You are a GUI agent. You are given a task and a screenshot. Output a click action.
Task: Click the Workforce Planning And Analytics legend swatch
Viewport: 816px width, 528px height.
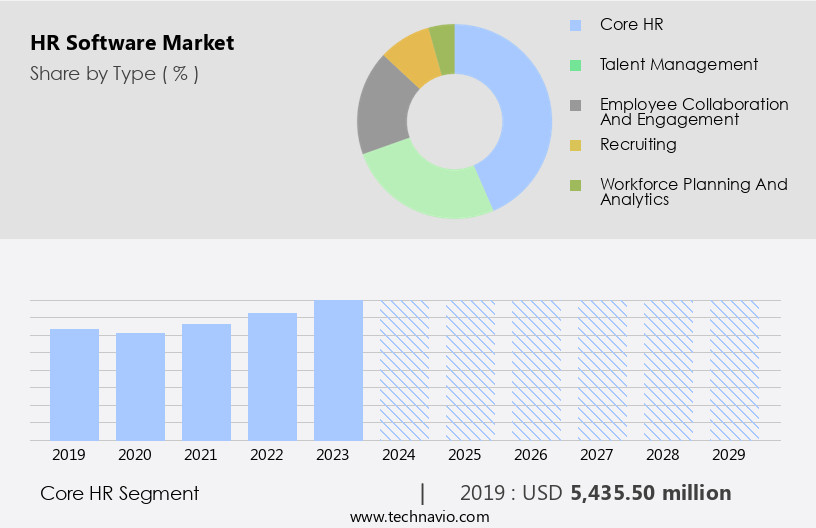point(575,185)
